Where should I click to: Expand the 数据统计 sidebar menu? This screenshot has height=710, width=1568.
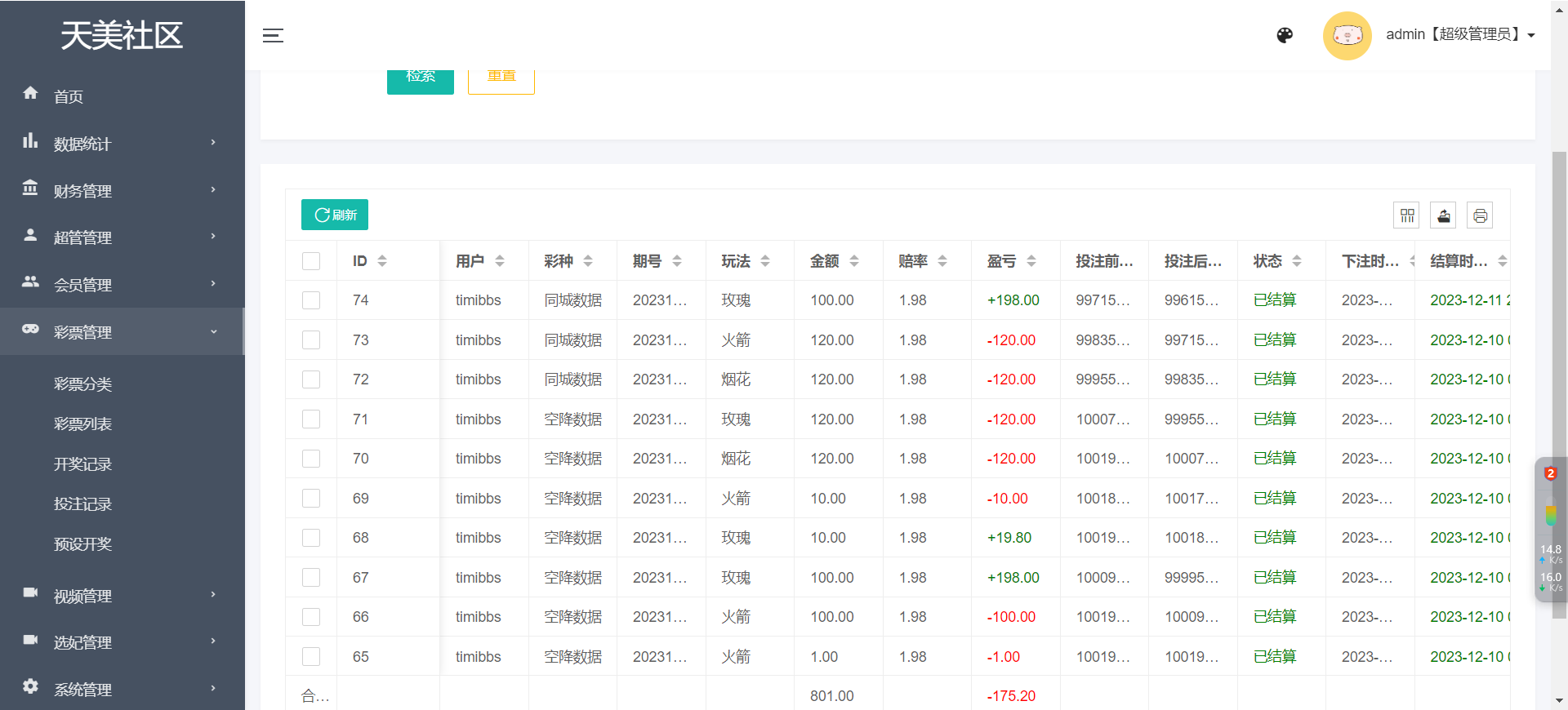click(122, 144)
